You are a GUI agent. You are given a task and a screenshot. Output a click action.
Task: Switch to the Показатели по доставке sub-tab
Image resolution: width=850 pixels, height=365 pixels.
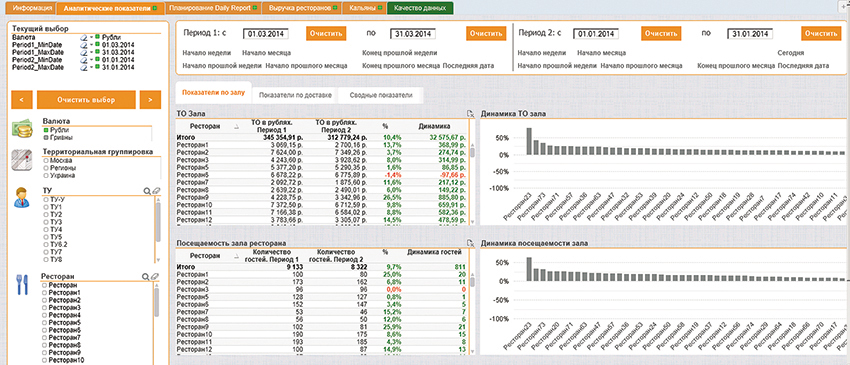295,95
